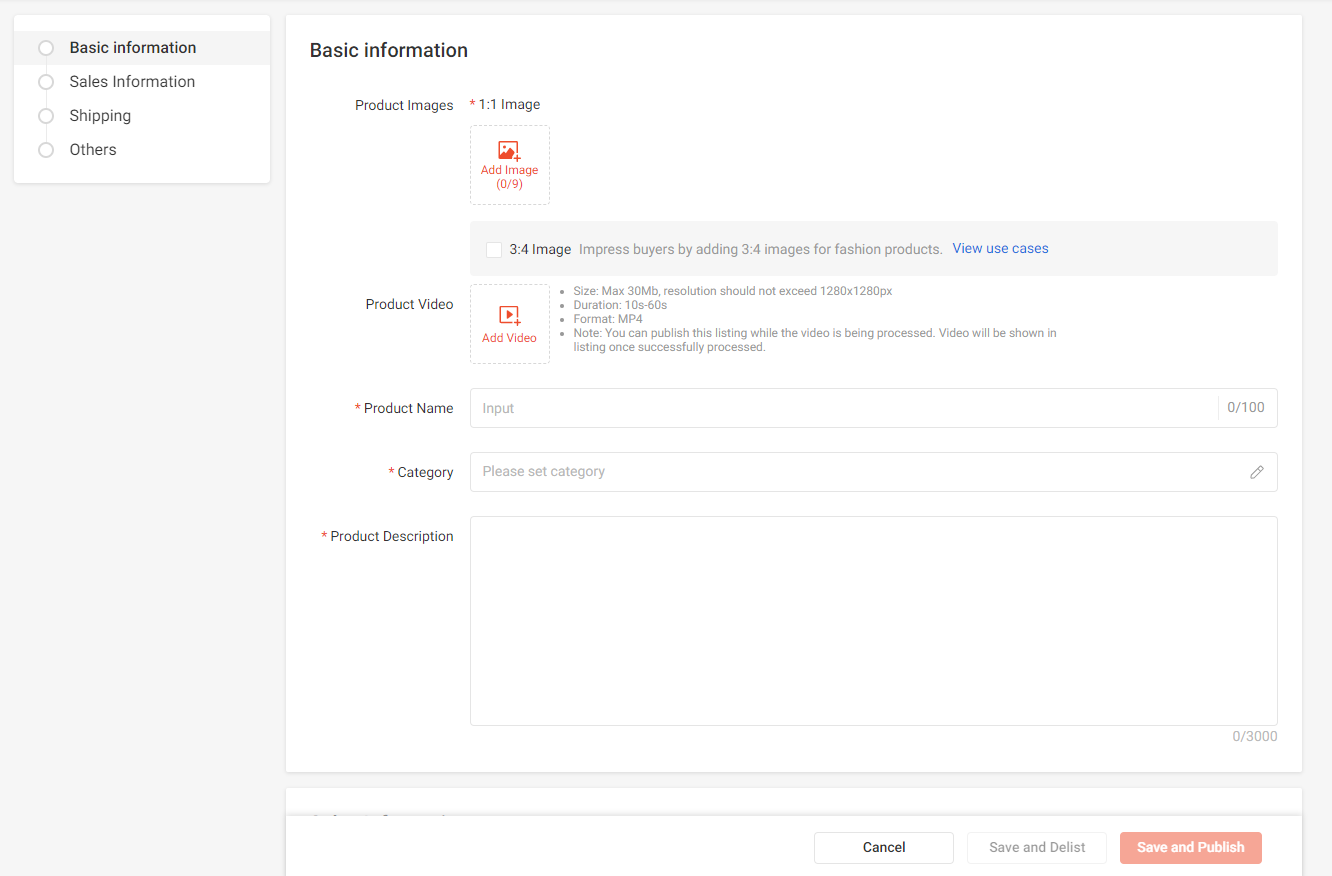The width and height of the screenshot is (1332, 876).
Task: Navigate to the Shipping section
Action: click(x=100, y=116)
